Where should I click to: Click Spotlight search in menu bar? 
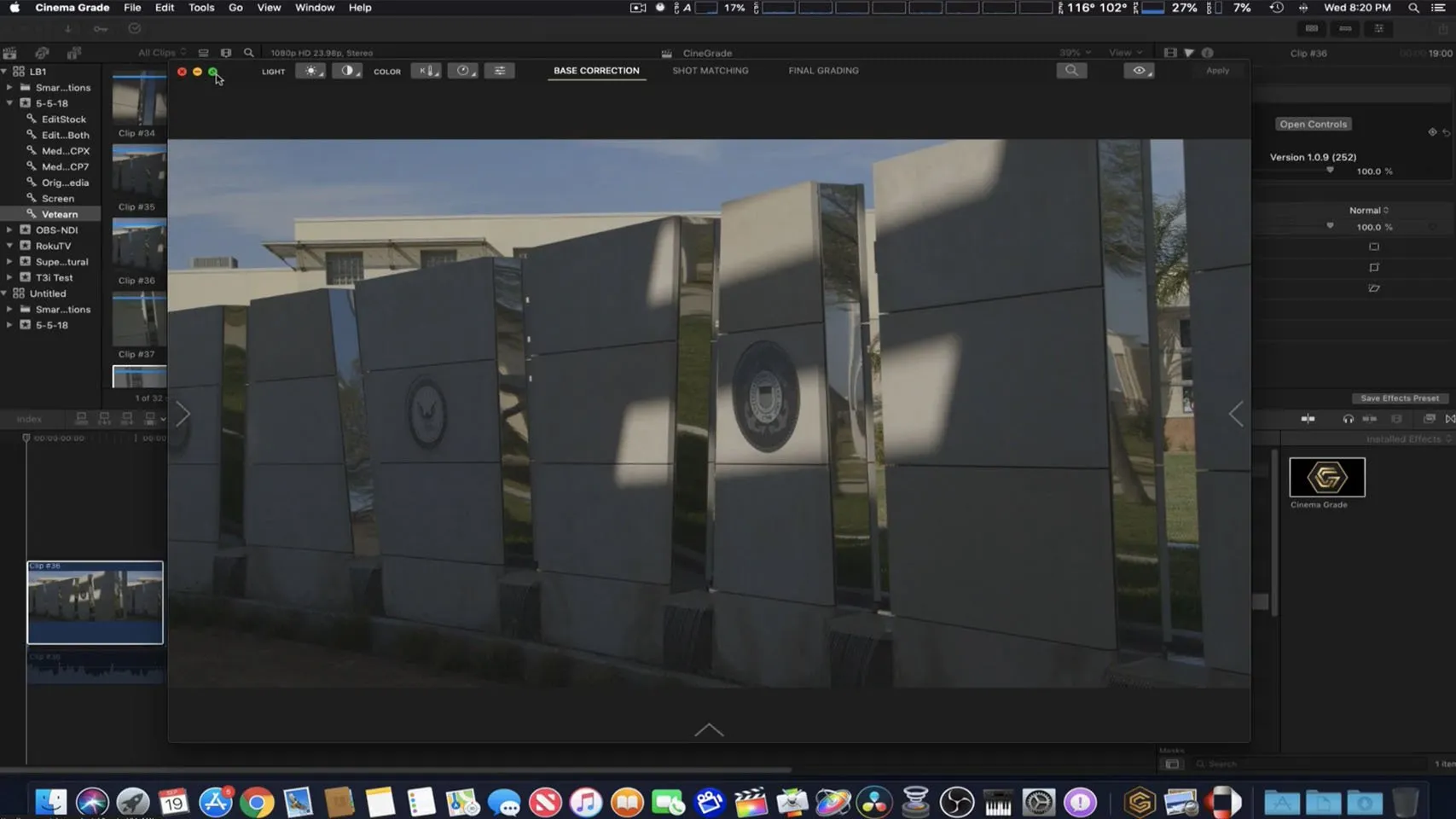1413,8
